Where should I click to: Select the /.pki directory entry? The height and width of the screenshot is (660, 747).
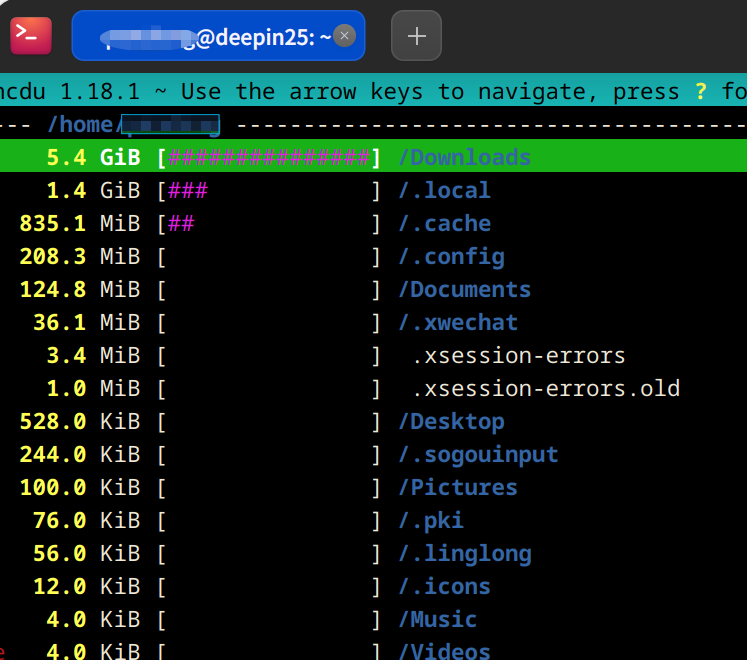[431, 521]
